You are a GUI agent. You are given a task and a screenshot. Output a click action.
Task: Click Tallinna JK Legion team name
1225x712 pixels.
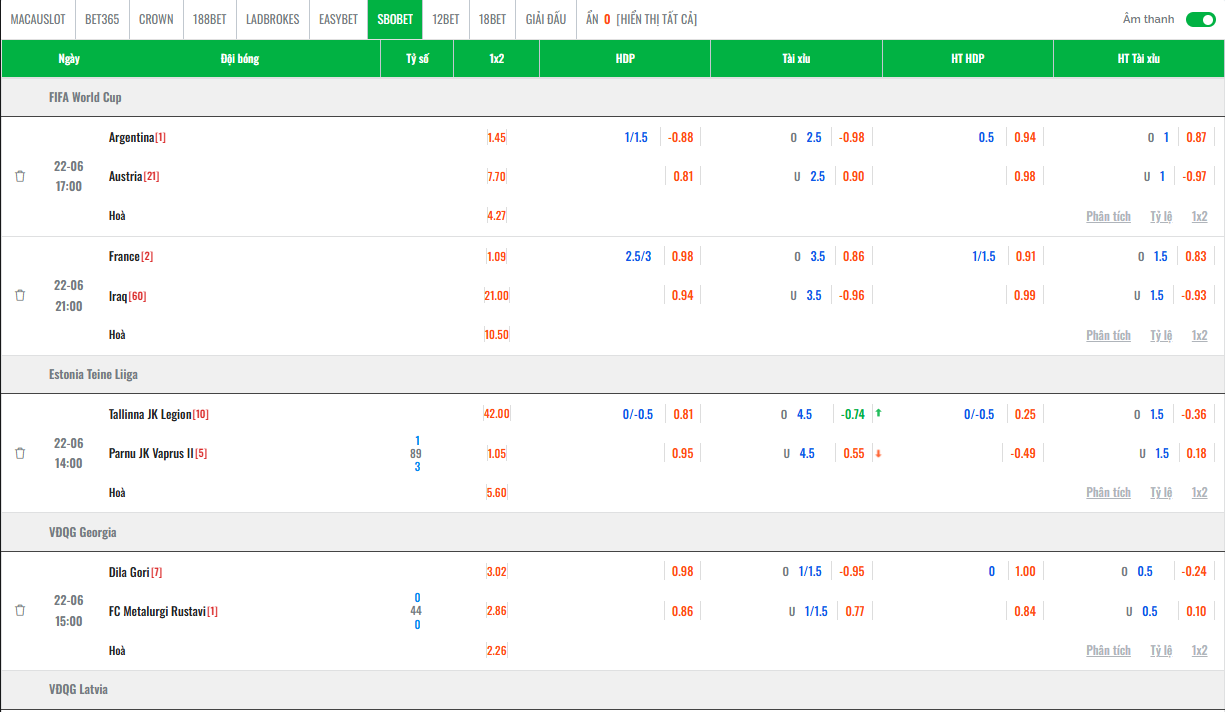(x=150, y=414)
